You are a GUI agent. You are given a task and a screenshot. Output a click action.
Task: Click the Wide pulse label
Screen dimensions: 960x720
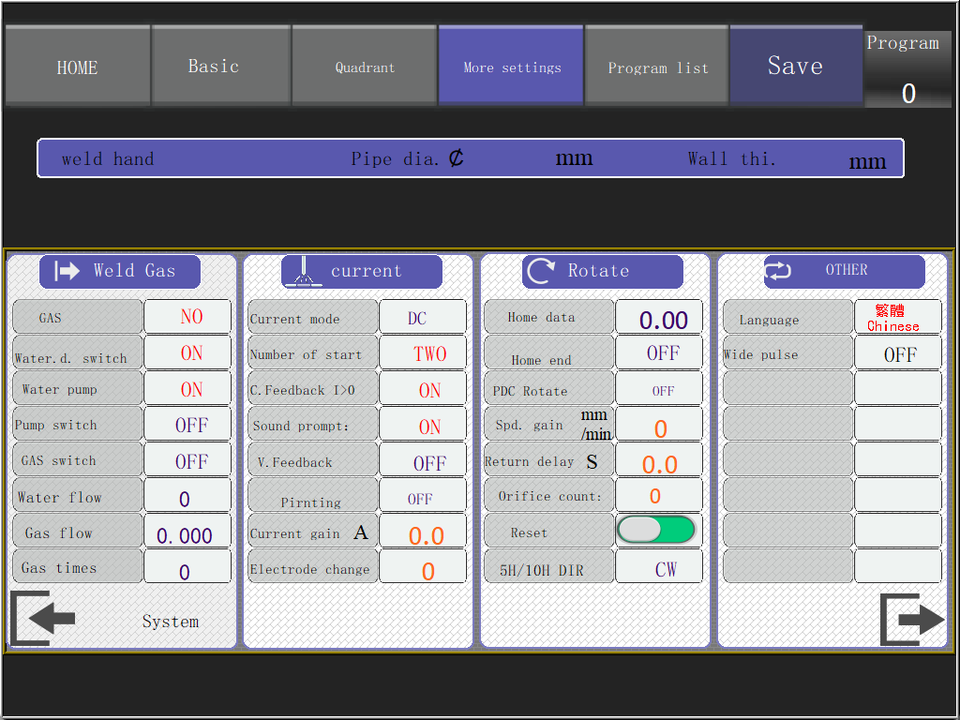coord(761,354)
